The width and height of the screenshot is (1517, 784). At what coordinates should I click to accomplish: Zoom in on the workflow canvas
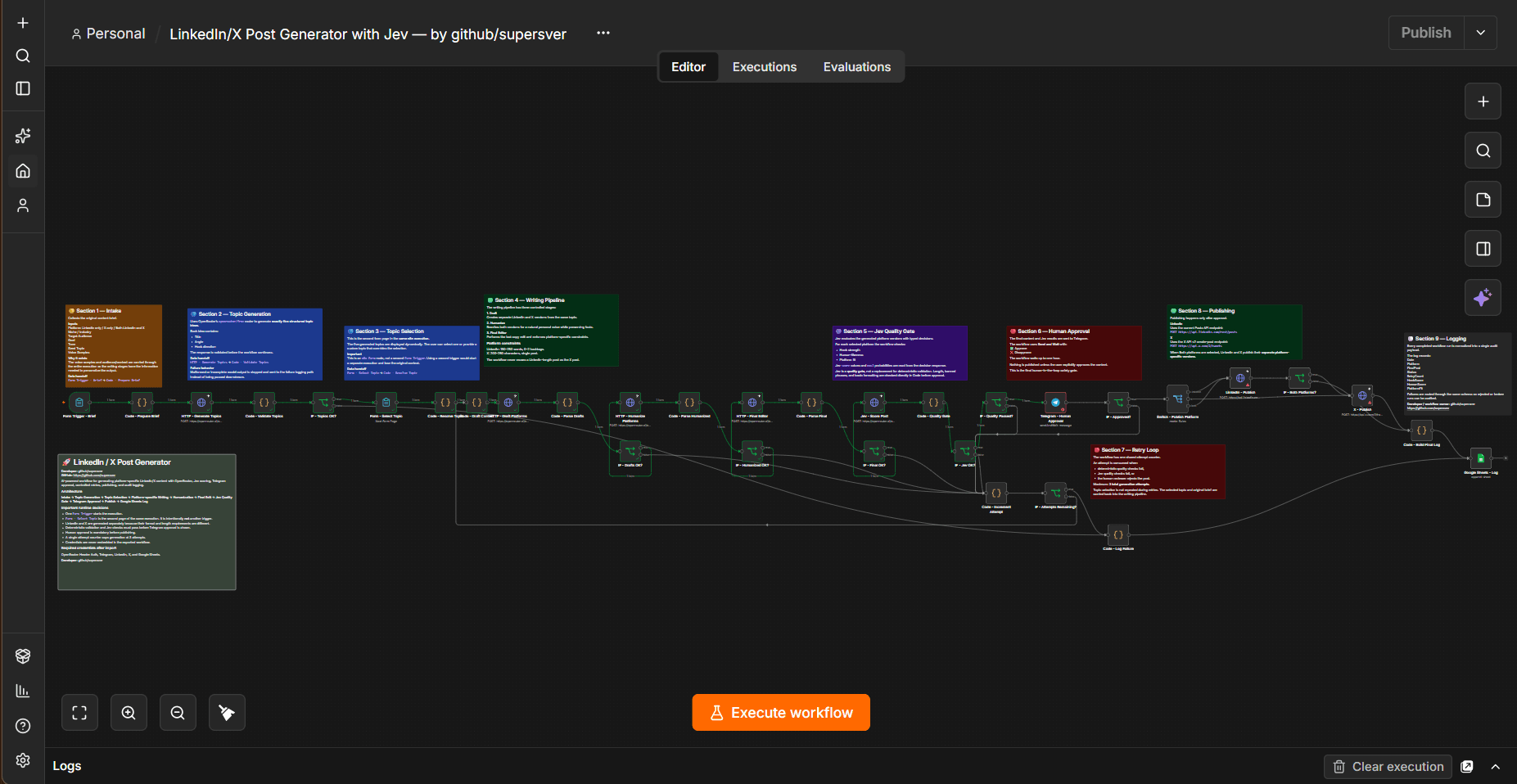tap(129, 713)
